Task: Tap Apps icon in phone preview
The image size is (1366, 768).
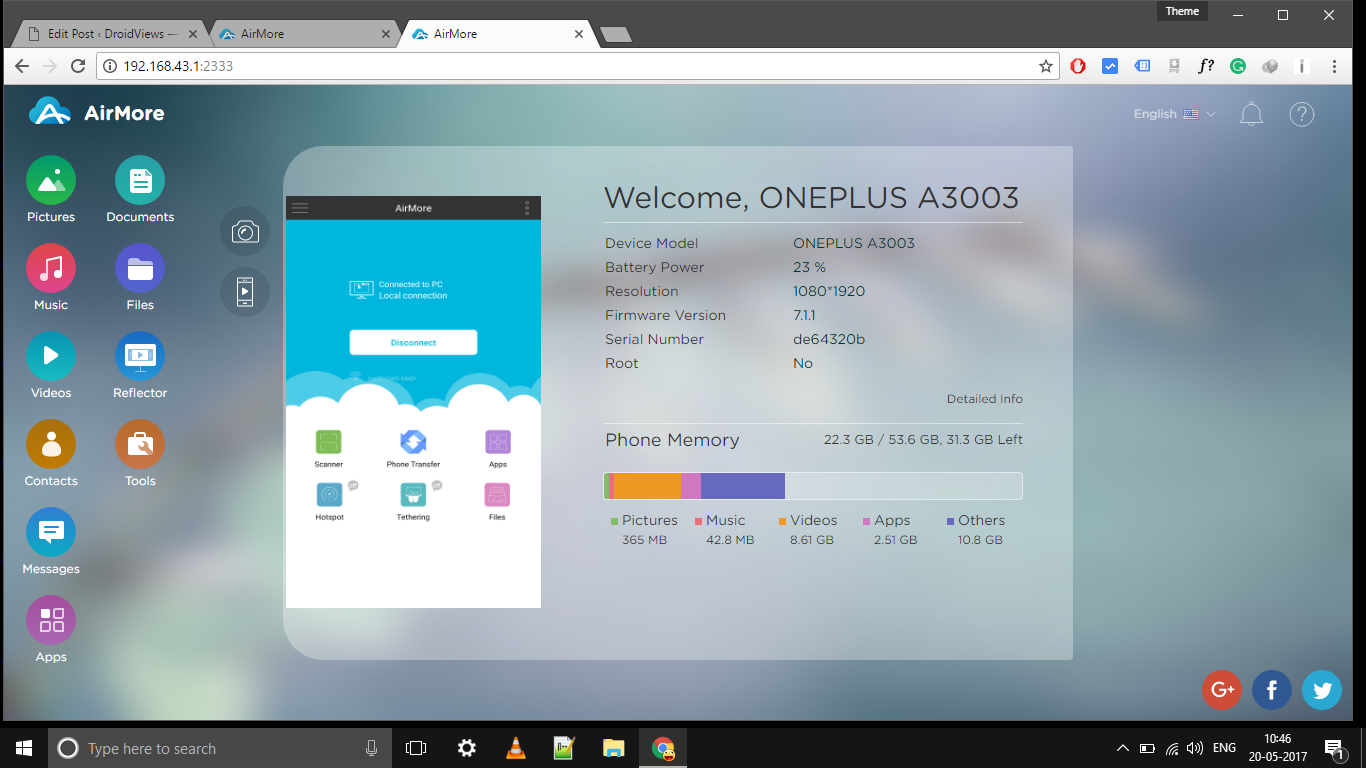Action: coord(498,442)
